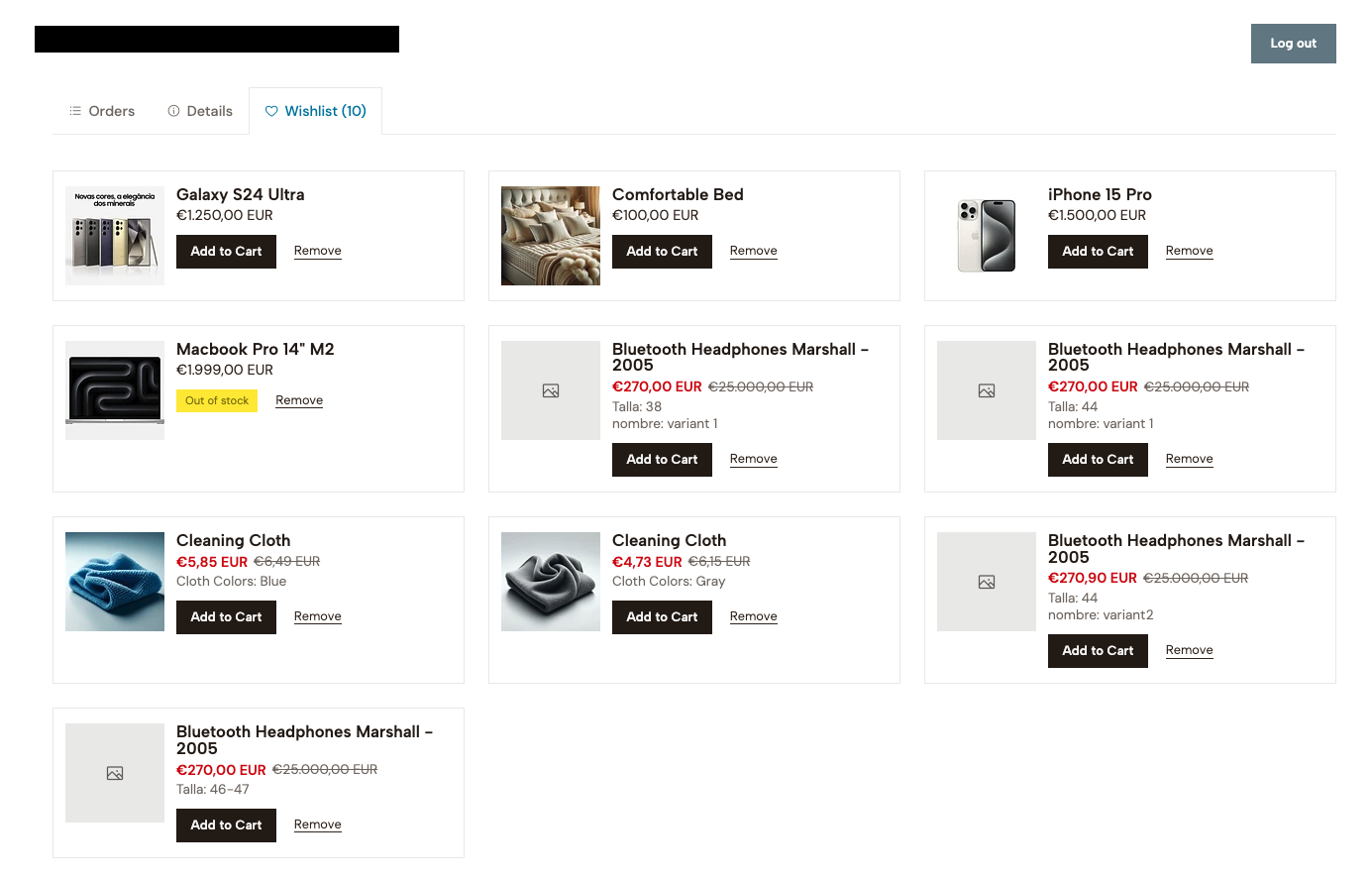Remove Macbook Pro 14" M2 from wishlist
1372x880 pixels.
tap(299, 400)
